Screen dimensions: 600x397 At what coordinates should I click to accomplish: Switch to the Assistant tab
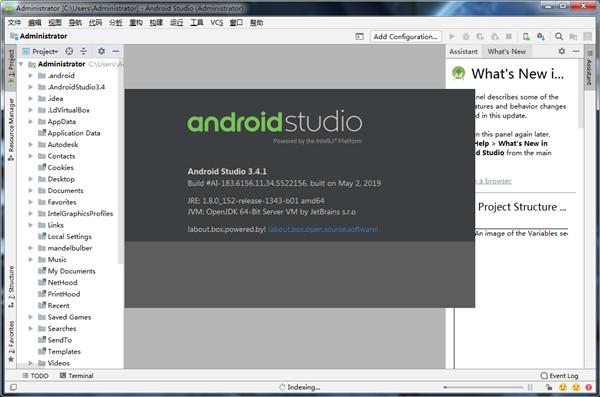coord(463,51)
